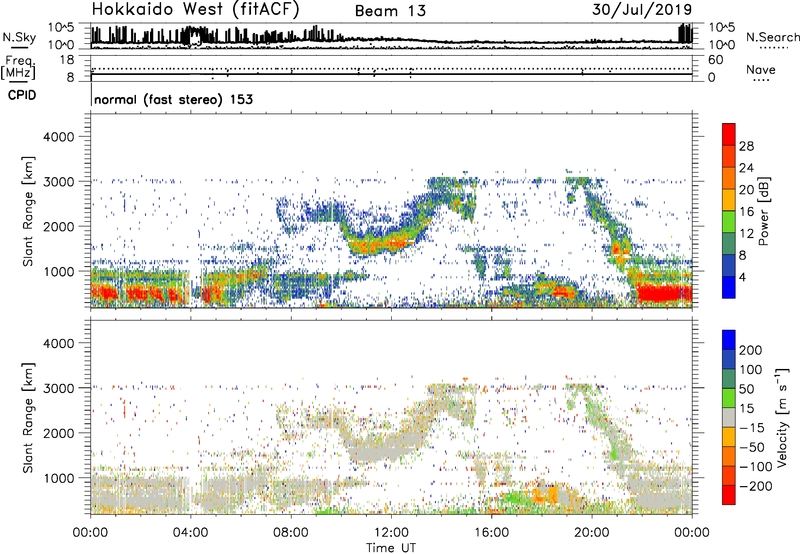800x554 pixels.
Task: Click the '08:00' time axis label
Action: point(291,533)
